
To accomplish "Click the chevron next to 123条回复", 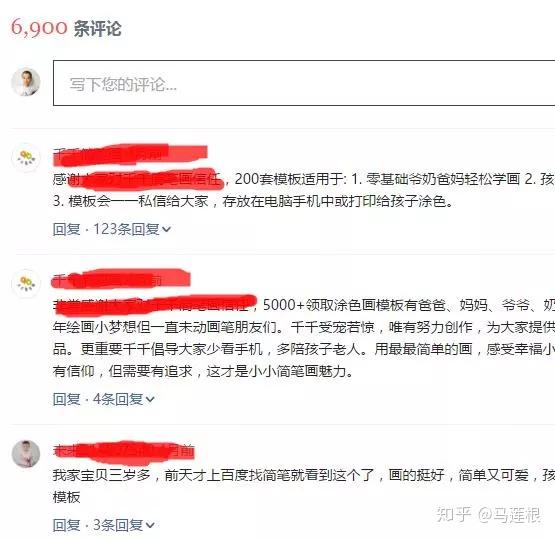I will pos(166,230).
